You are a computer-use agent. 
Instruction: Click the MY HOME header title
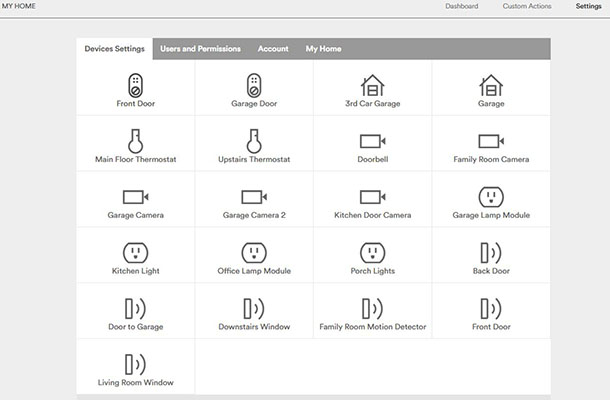19,6
